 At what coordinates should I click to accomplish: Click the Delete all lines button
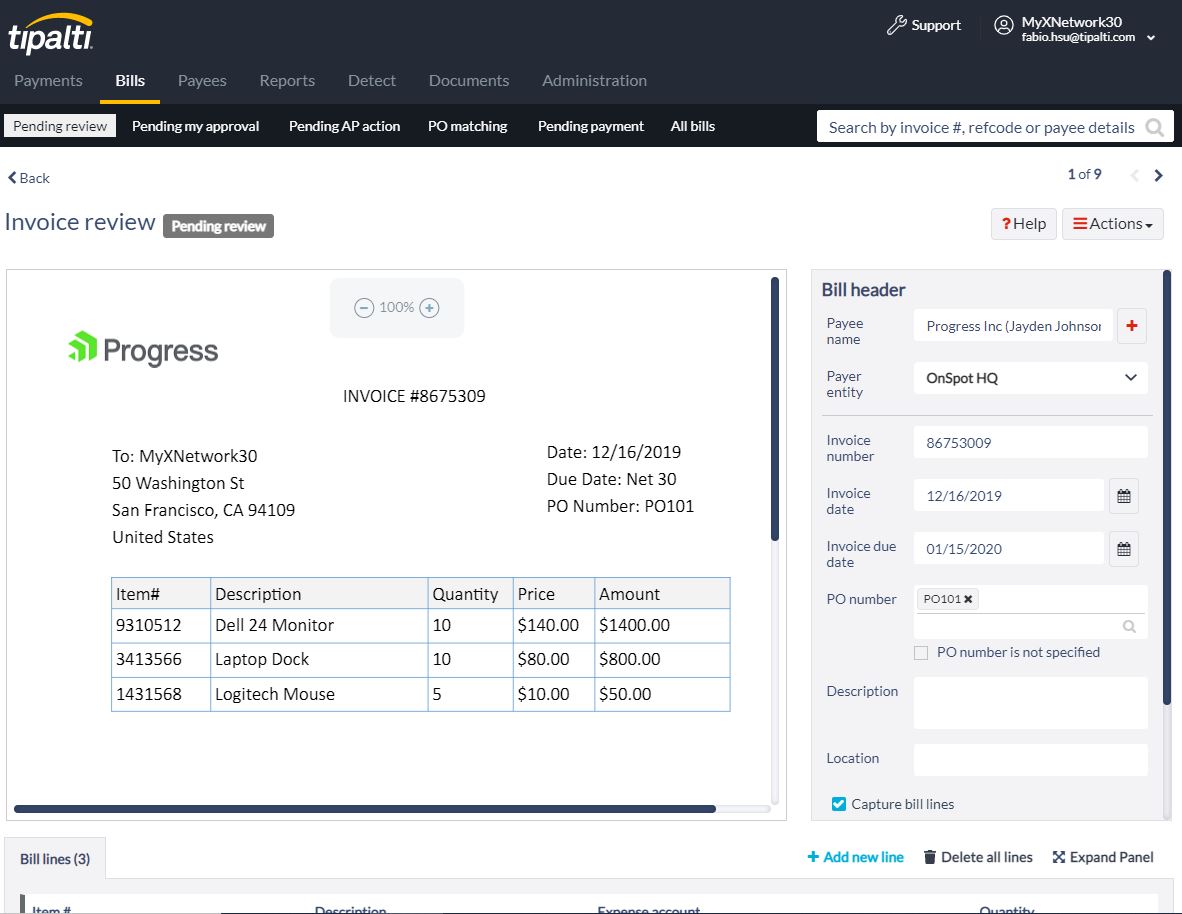coord(977,857)
